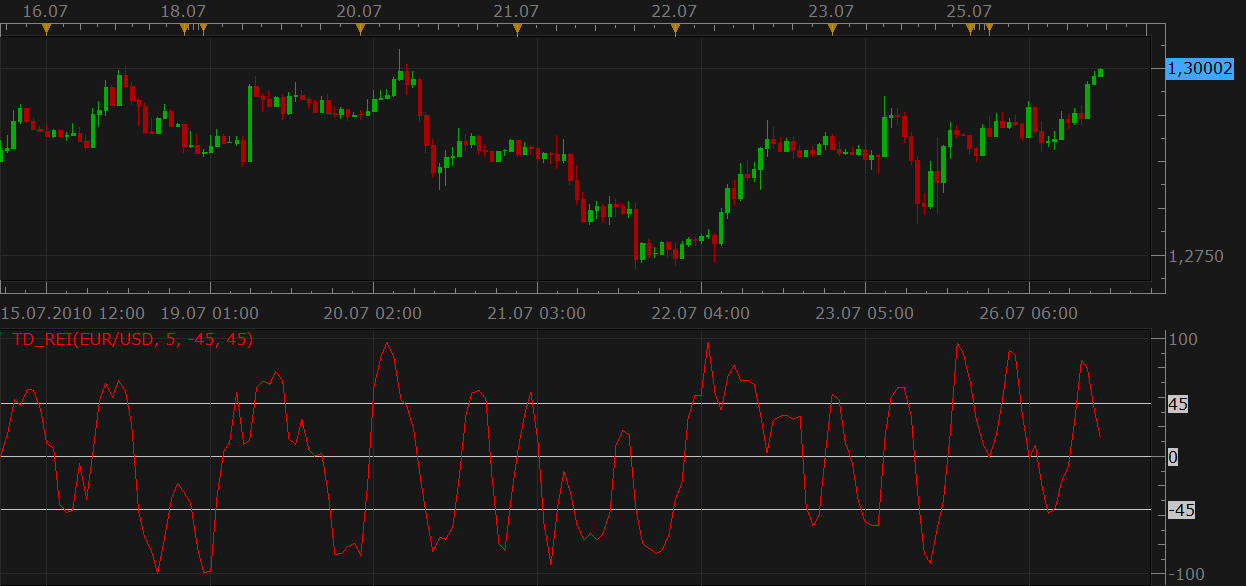Click the 45 overbought level label
This screenshot has width=1246, height=586.
pos(1178,404)
